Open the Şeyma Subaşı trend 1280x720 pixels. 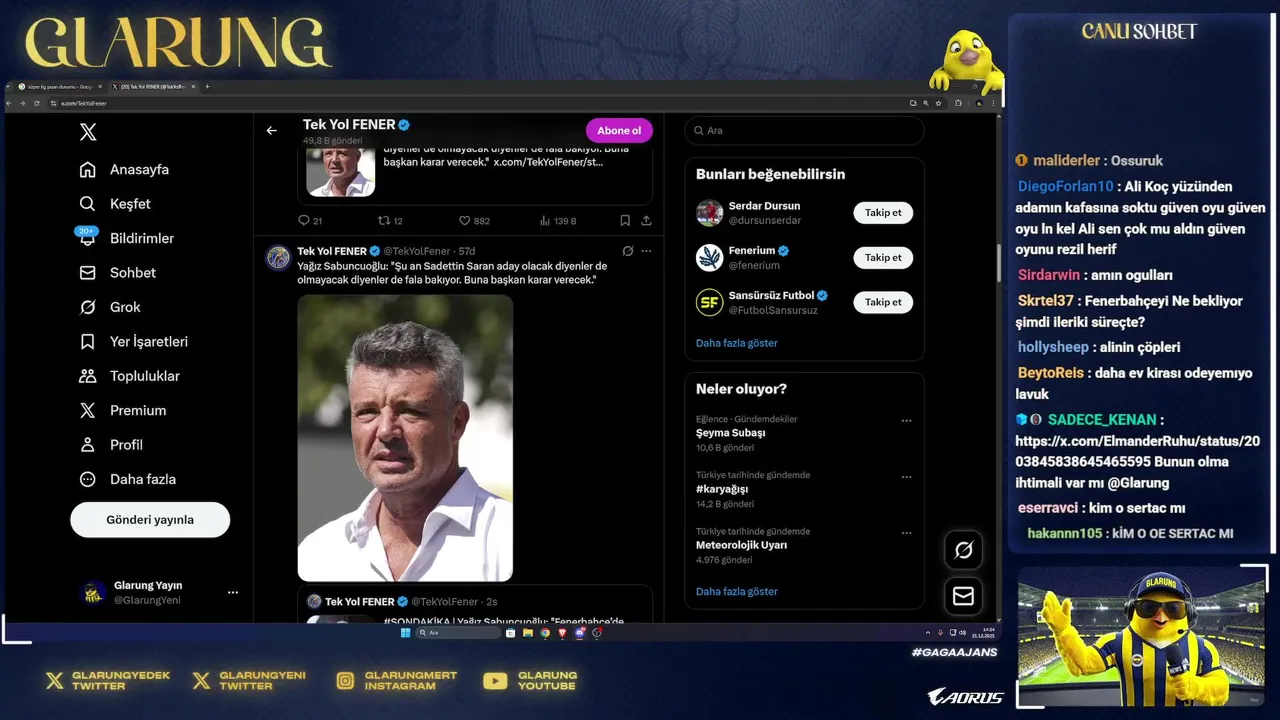point(731,433)
